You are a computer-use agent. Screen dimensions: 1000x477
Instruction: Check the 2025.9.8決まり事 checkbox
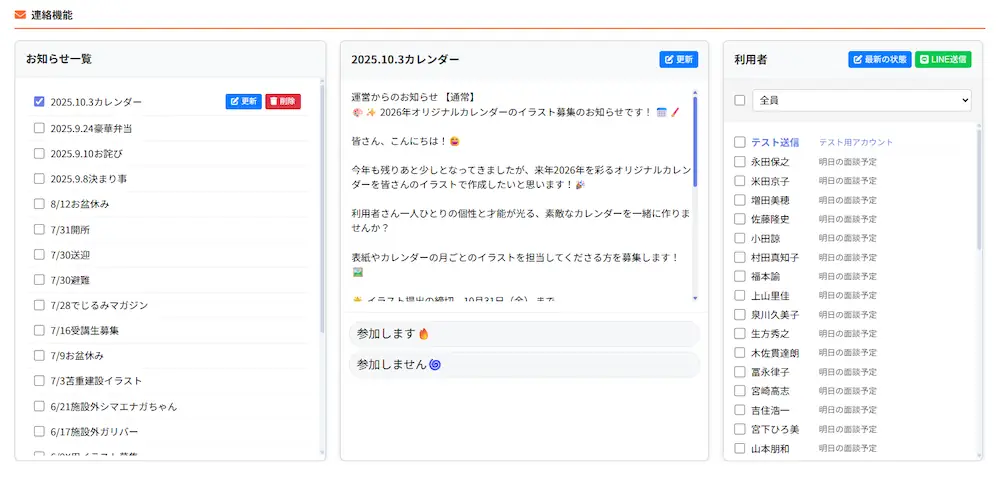point(39,179)
